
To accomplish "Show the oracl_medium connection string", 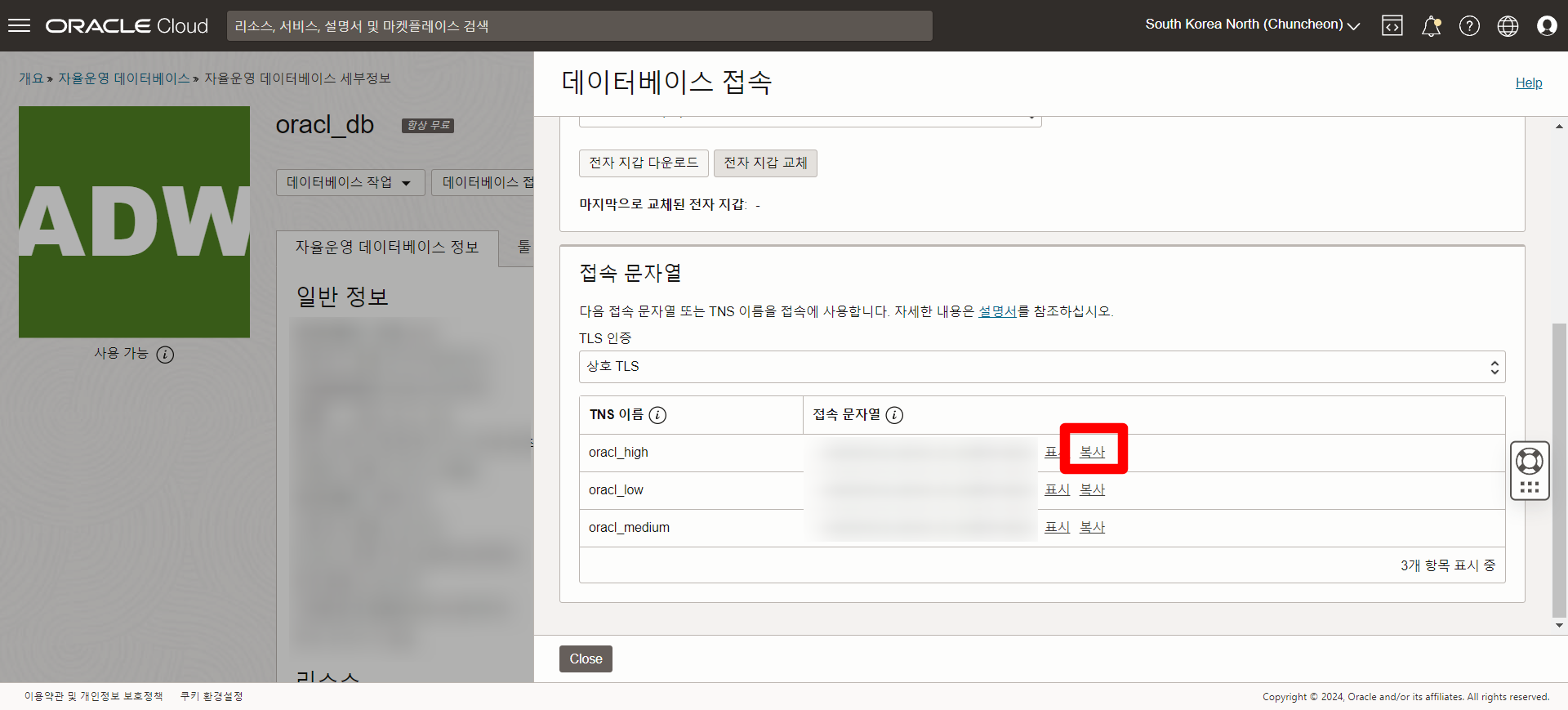I will (1058, 527).
